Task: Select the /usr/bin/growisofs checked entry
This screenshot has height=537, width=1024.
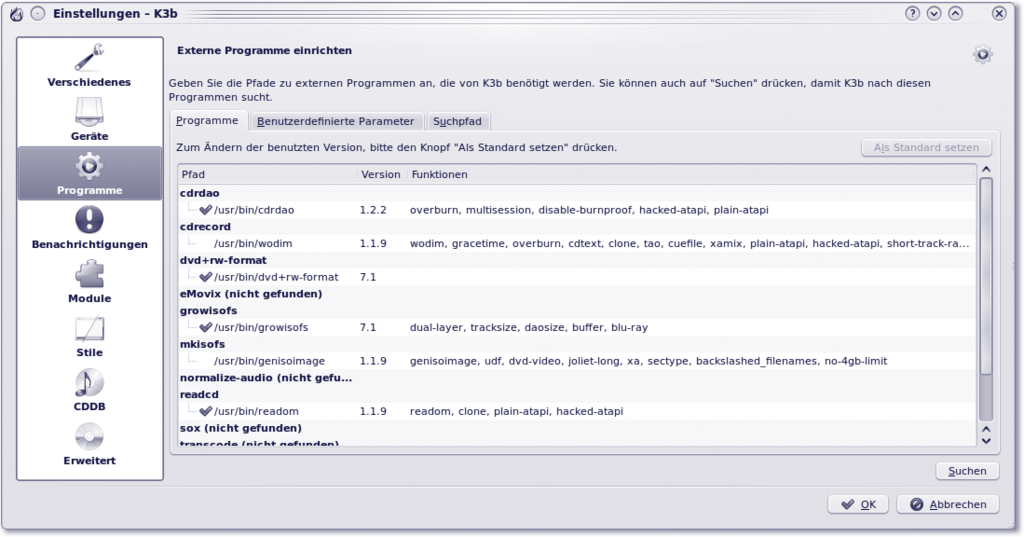Action: click(258, 327)
